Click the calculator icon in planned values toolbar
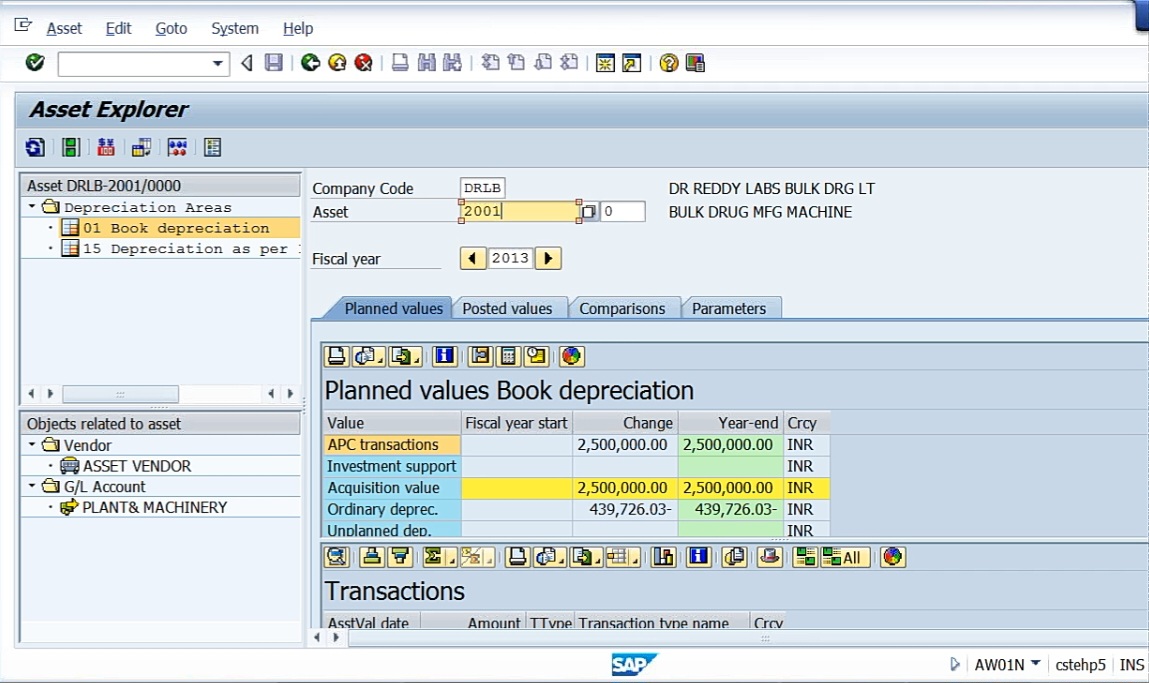The width and height of the screenshot is (1149, 683). [x=508, y=356]
